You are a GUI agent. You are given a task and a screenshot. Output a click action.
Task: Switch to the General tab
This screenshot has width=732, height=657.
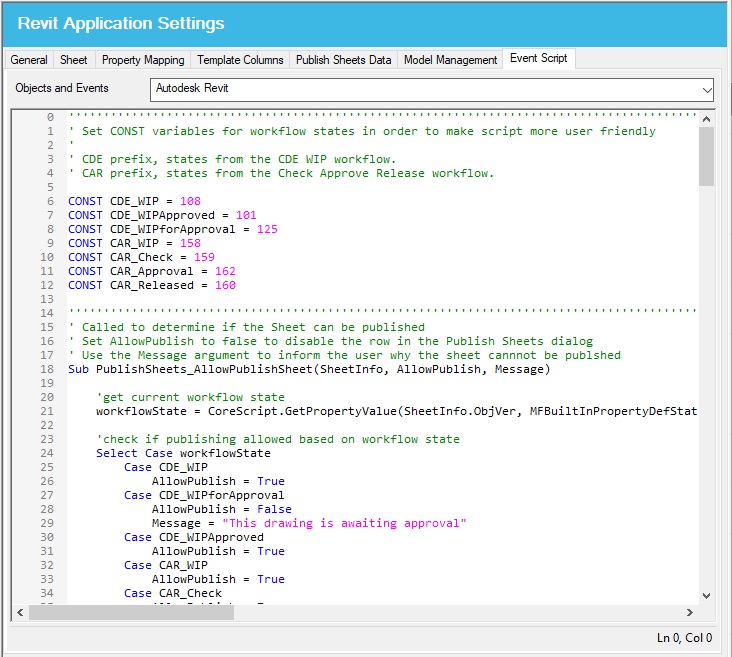(x=29, y=60)
